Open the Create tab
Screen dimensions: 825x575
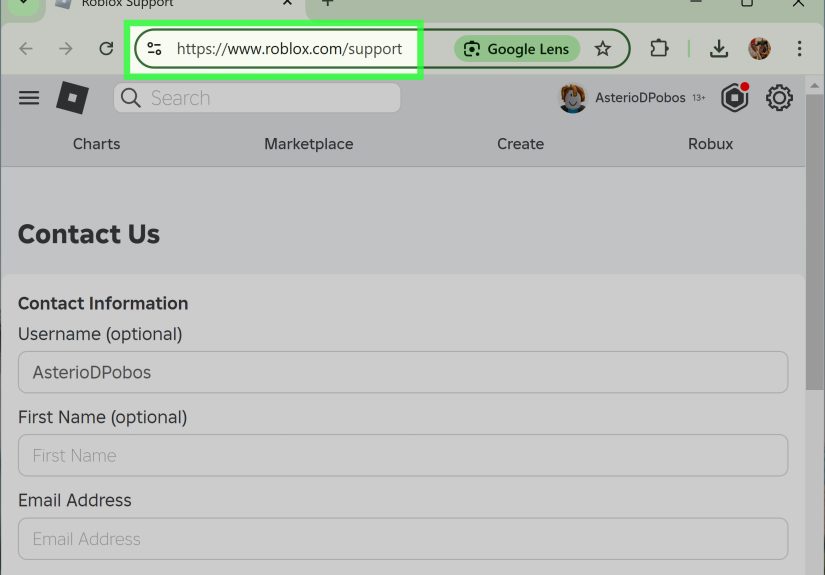[x=520, y=144]
